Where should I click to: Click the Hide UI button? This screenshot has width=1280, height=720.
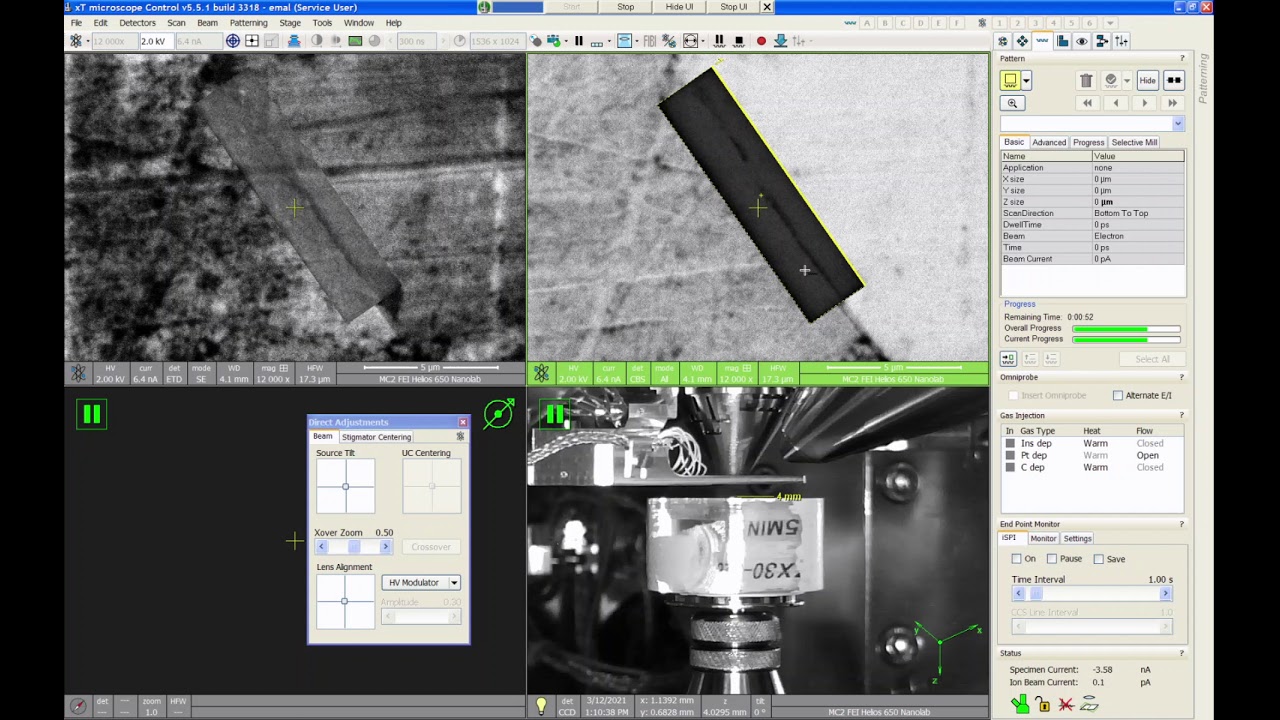coord(679,7)
